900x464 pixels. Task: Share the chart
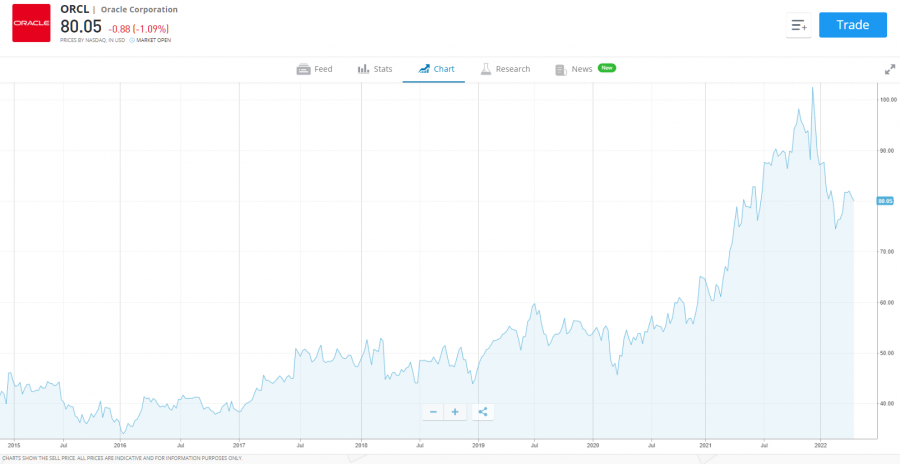click(483, 412)
